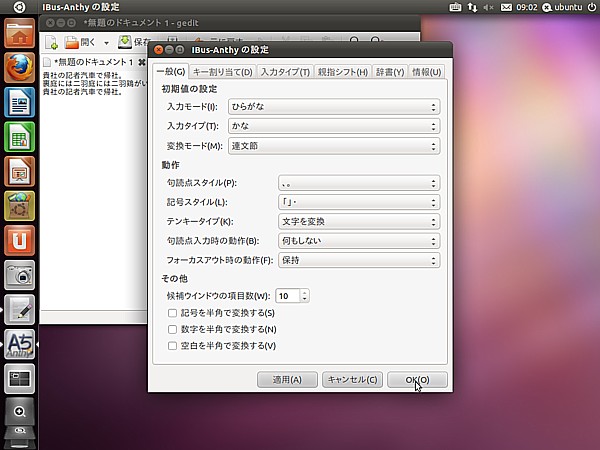Select the 無題のドキュメント 1 tab in gedit

point(93,62)
